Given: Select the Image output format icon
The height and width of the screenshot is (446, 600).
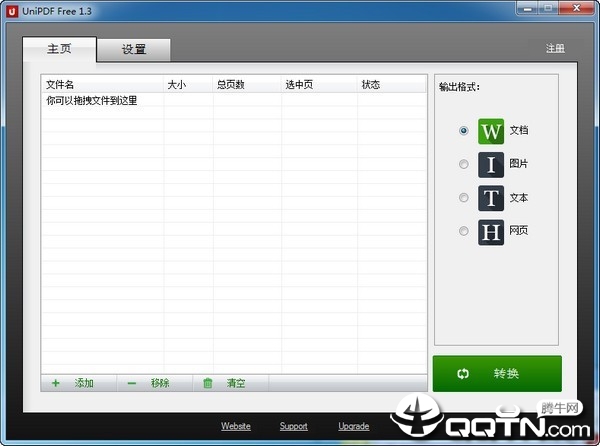Looking at the screenshot, I should click(491, 165).
